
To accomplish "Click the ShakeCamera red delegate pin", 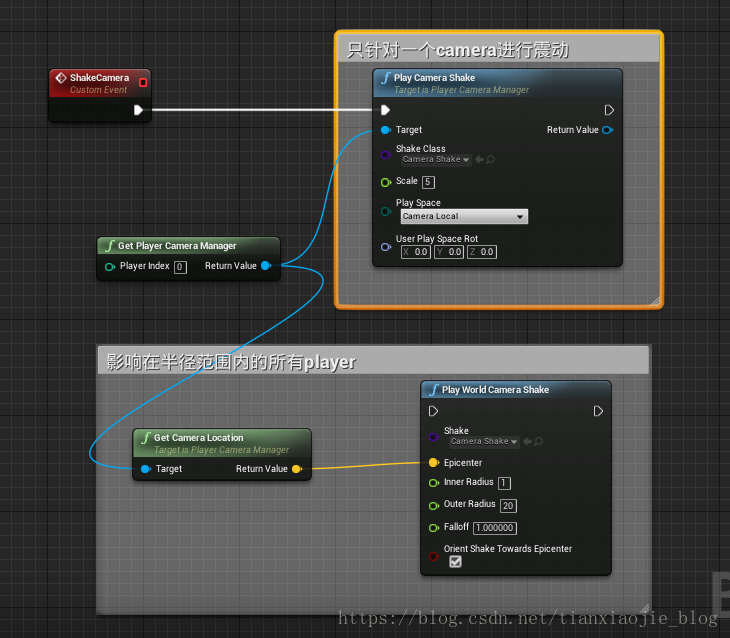I will pos(143,82).
